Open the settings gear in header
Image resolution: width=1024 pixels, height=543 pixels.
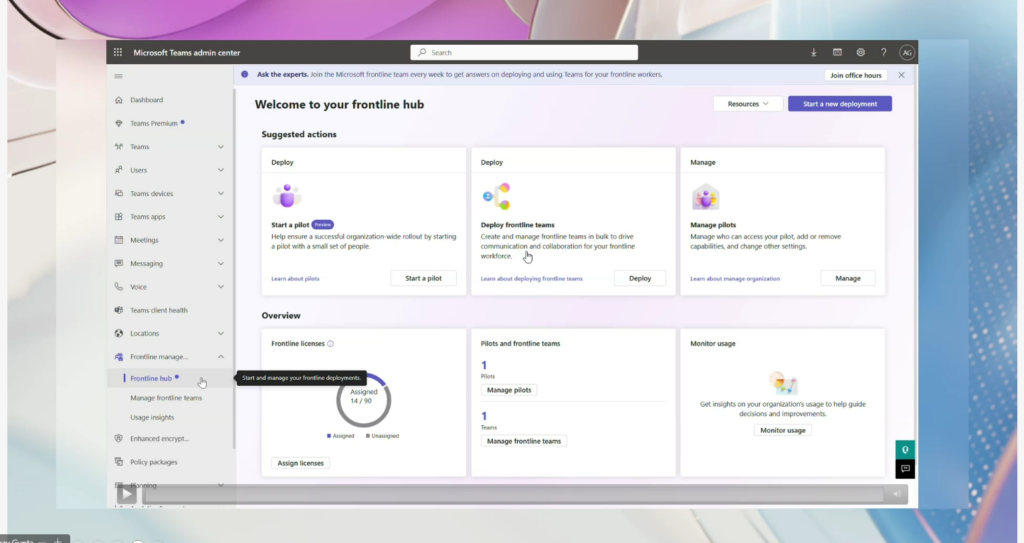[861, 52]
